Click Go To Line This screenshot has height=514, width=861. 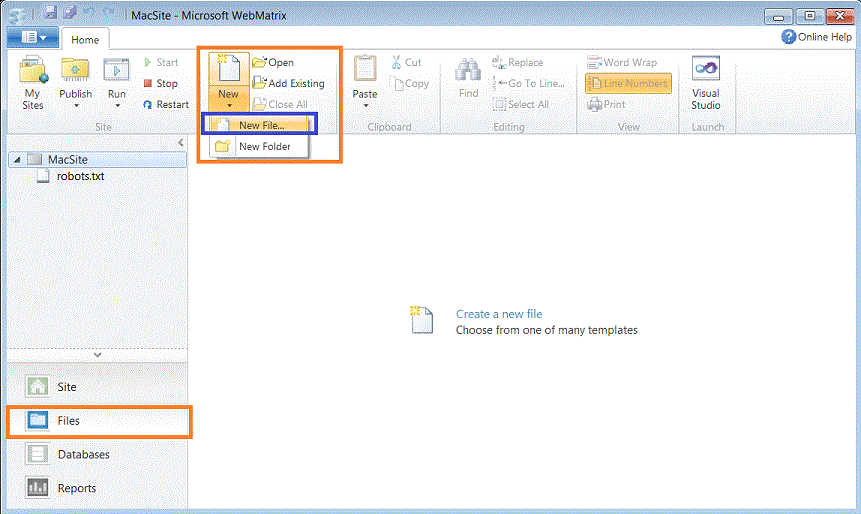pos(529,83)
